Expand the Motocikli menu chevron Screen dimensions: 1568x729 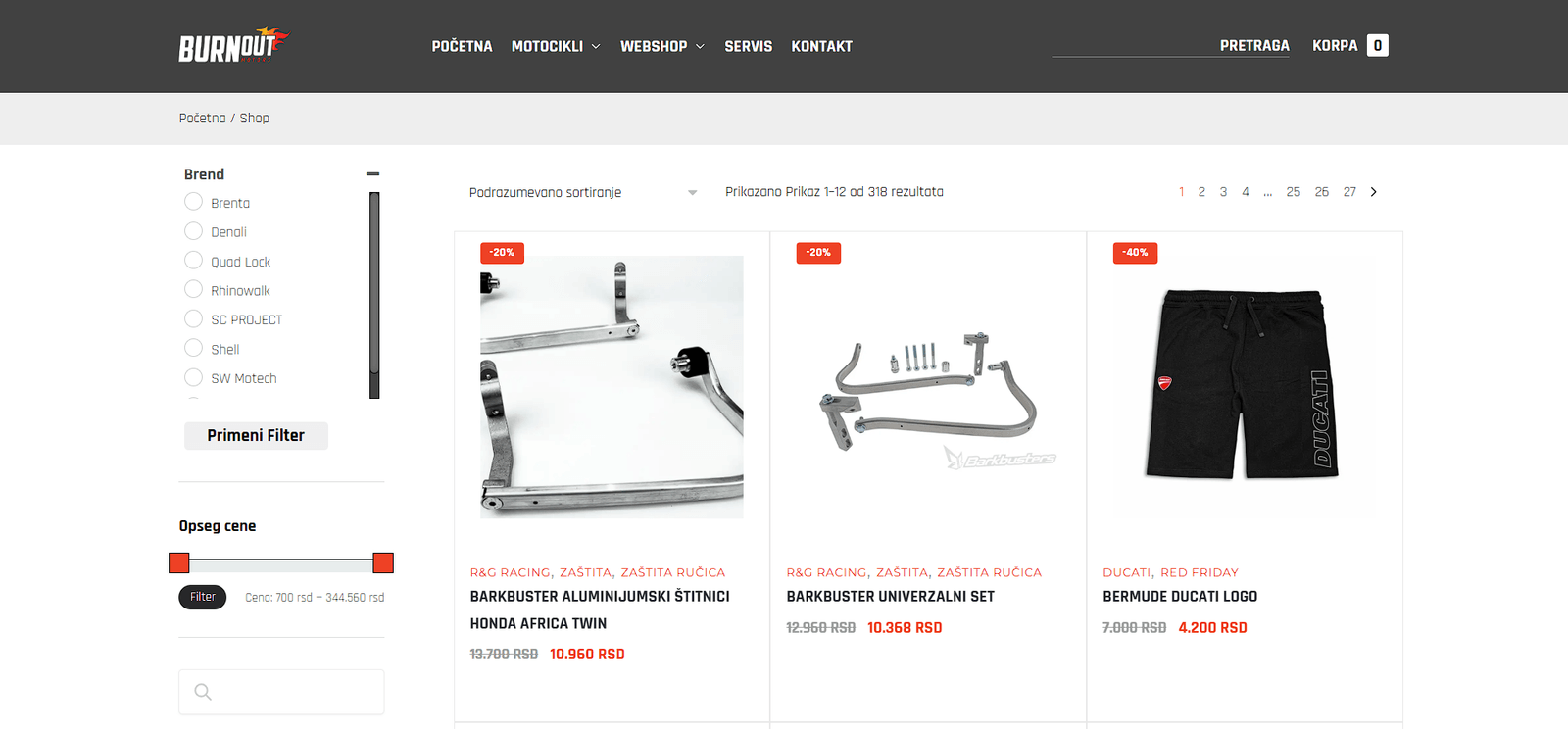pos(596,46)
